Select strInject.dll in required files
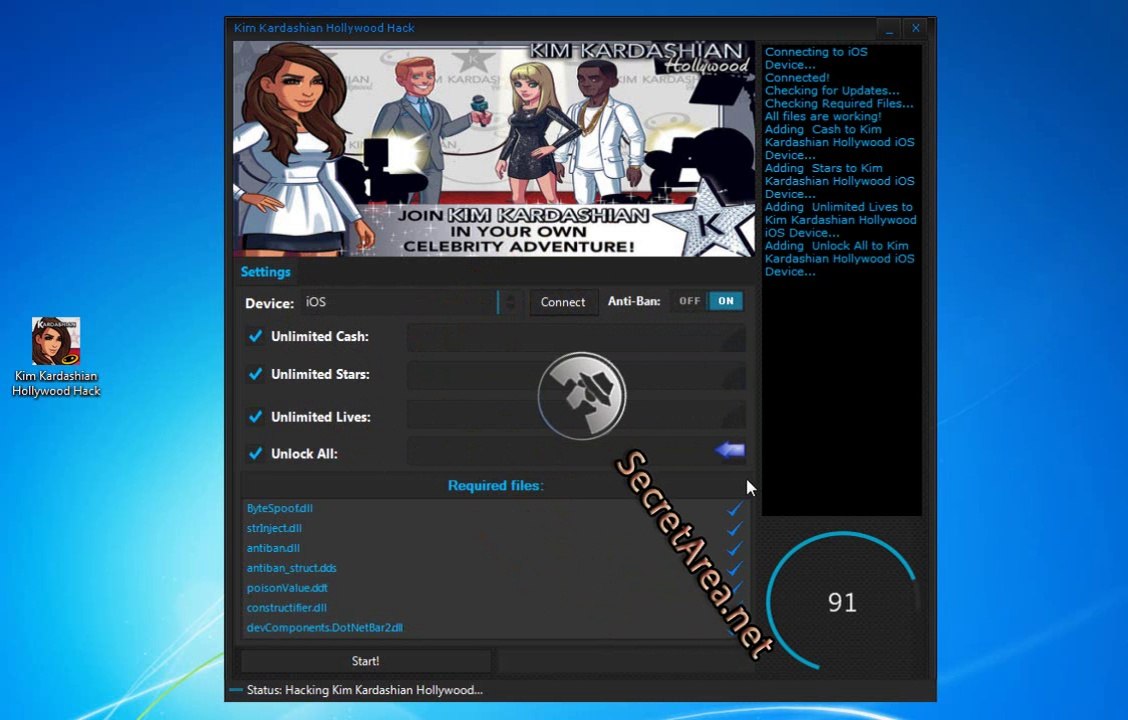This screenshot has height=720, width=1128. coord(274,528)
